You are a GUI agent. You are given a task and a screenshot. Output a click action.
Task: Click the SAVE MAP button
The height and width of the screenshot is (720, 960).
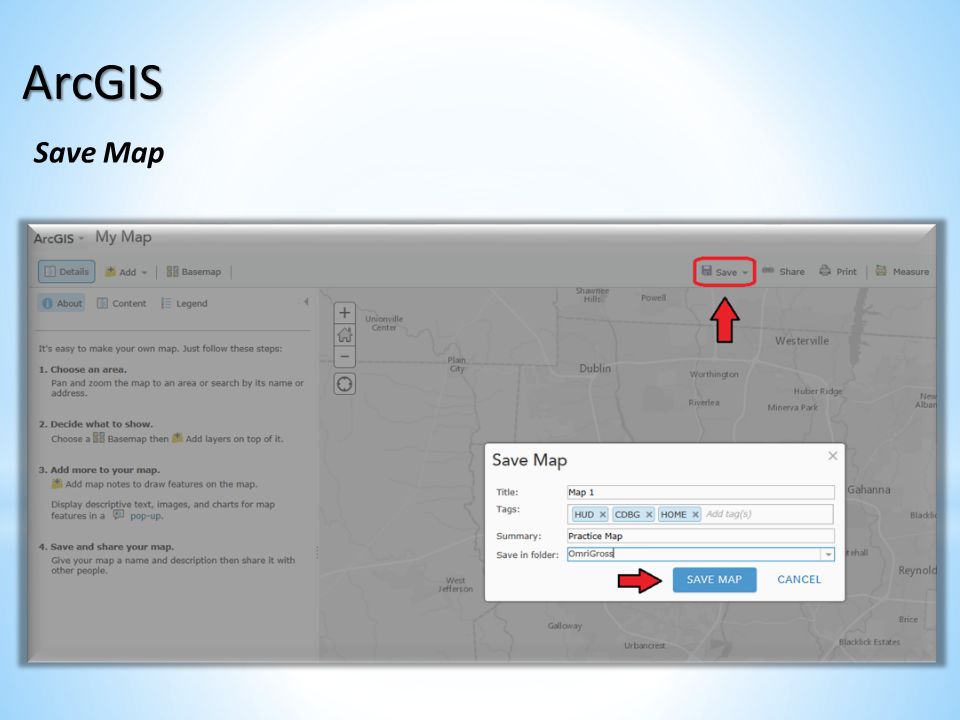(x=714, y=580)
